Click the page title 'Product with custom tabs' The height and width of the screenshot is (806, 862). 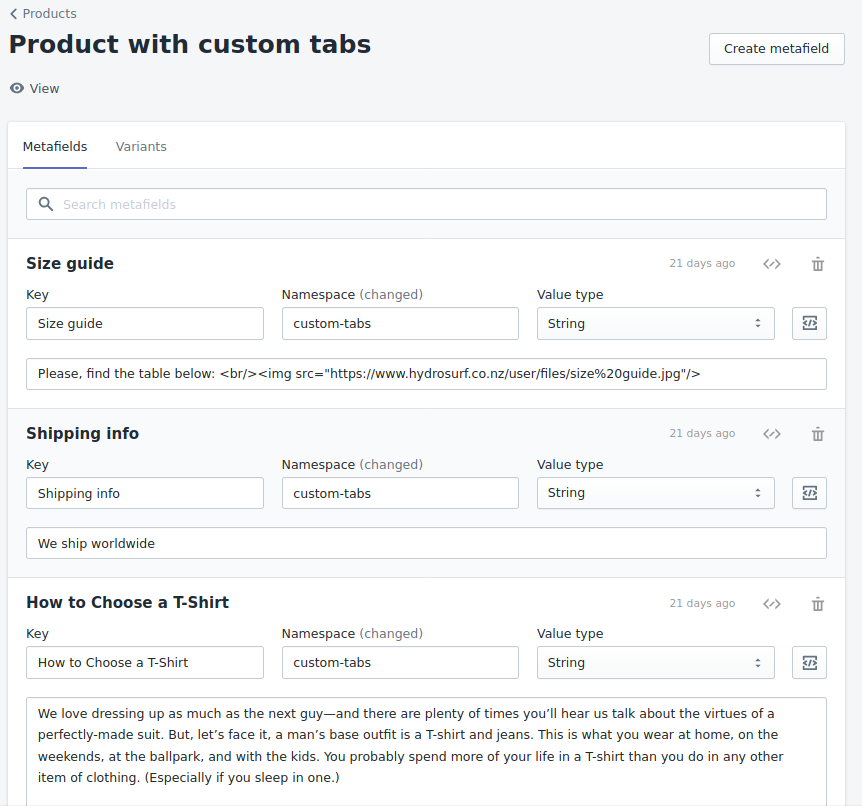[x=190, y=44]
